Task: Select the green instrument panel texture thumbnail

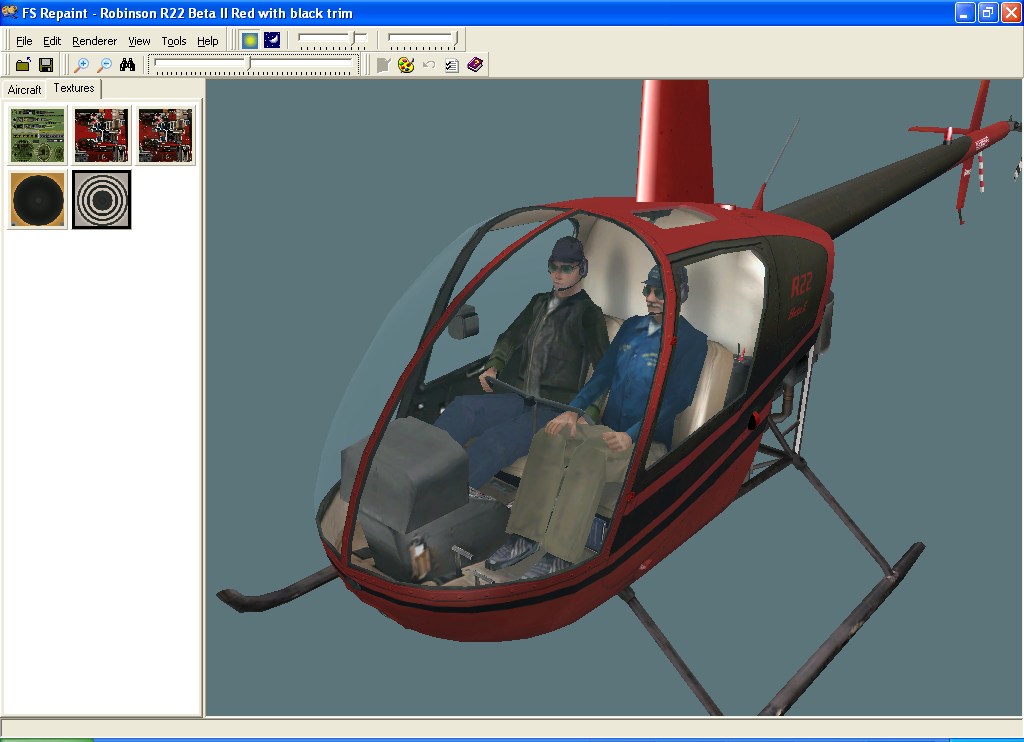Action: (x=38, y=135)
